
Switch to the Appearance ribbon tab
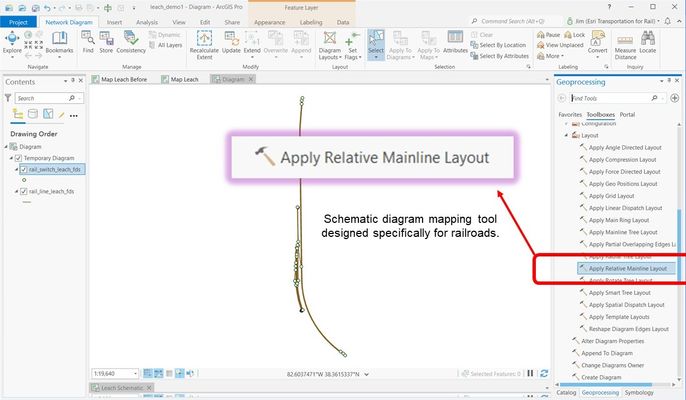270,22
